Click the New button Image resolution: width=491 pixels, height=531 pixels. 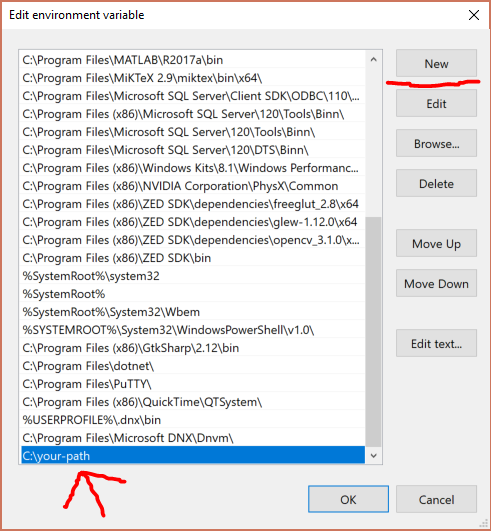pos(436,63)
